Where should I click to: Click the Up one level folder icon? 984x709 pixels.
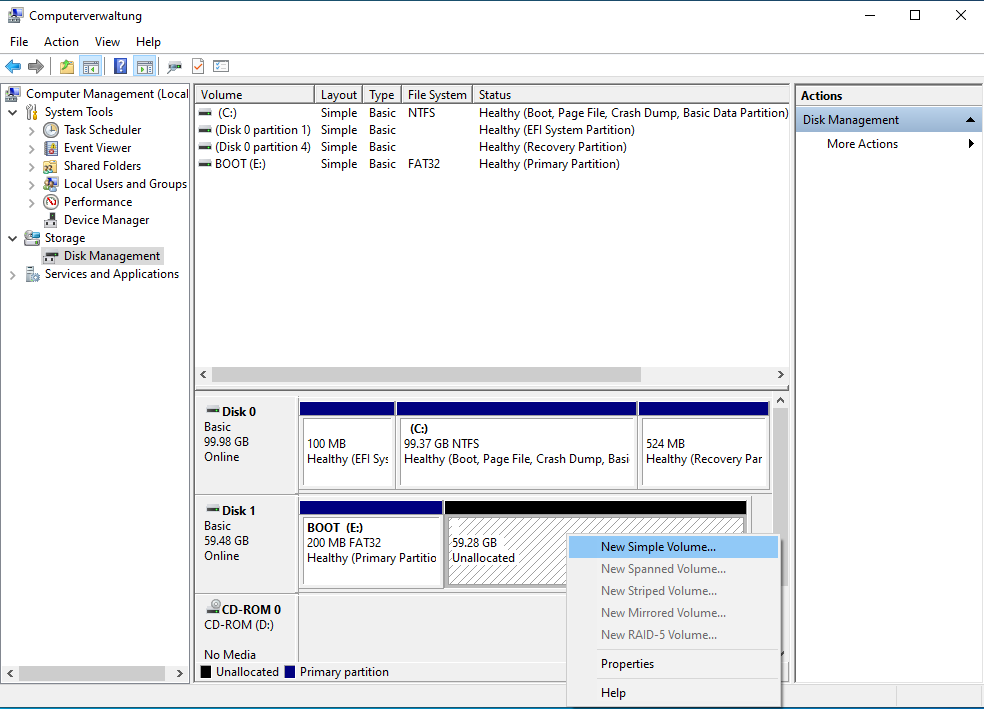coord(66,67)
